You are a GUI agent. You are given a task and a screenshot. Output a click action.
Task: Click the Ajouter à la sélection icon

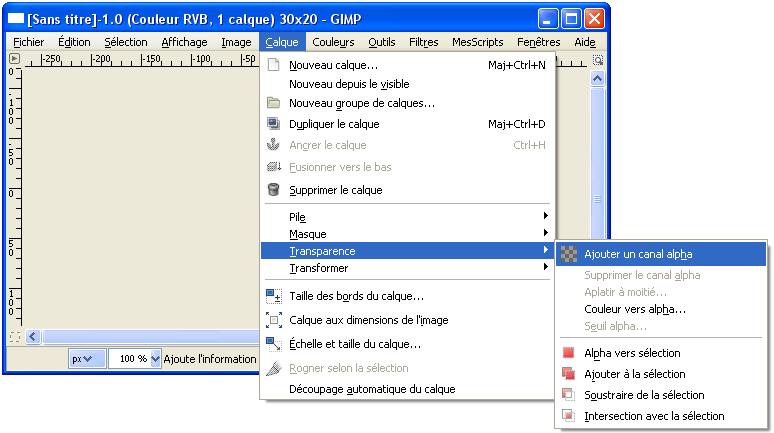tap(569, 374)
